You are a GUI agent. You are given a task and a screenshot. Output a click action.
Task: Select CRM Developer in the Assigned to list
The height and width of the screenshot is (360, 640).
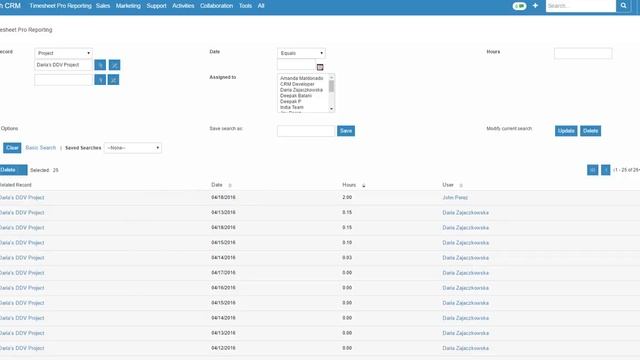point(297,84)
